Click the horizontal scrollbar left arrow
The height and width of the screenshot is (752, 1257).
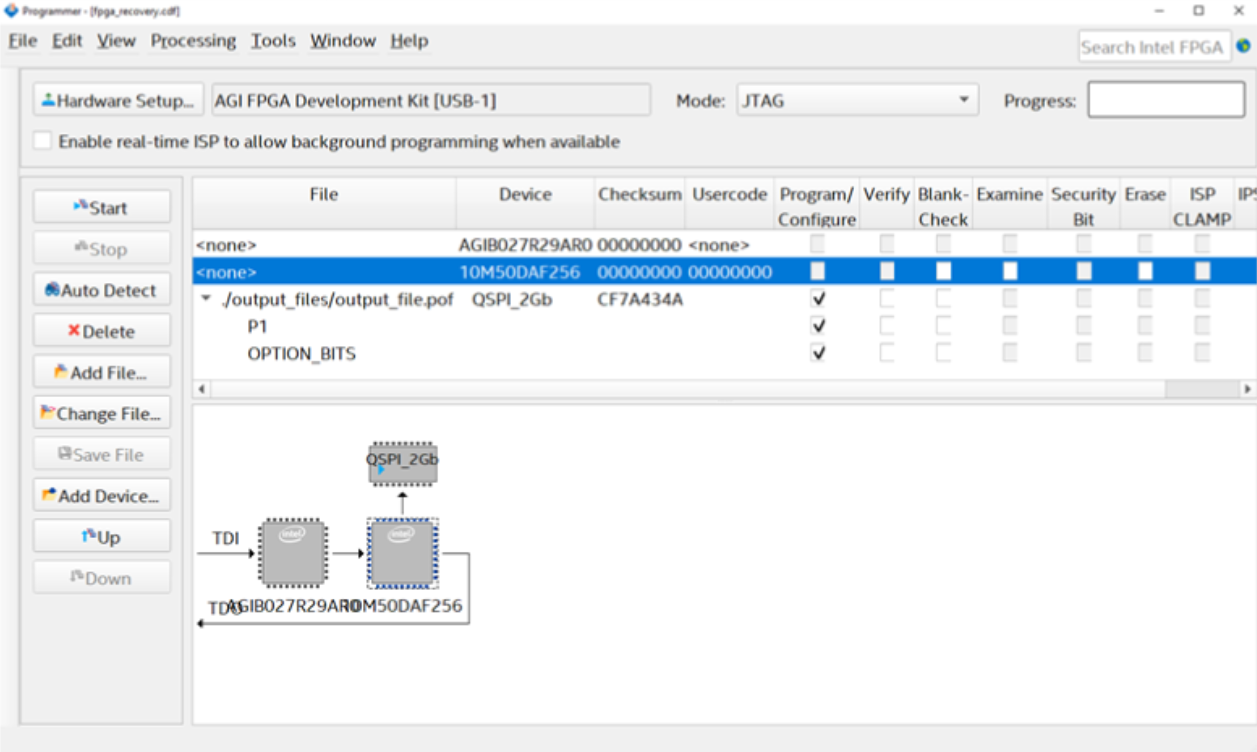tap(201, 389)
